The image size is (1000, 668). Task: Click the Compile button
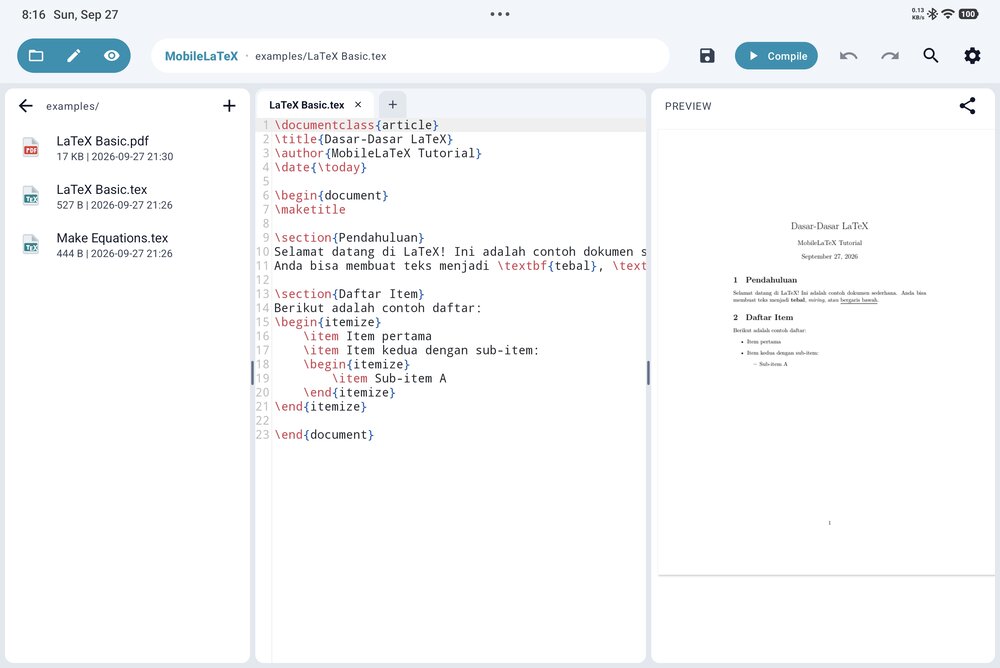click(x=776, y=56)
